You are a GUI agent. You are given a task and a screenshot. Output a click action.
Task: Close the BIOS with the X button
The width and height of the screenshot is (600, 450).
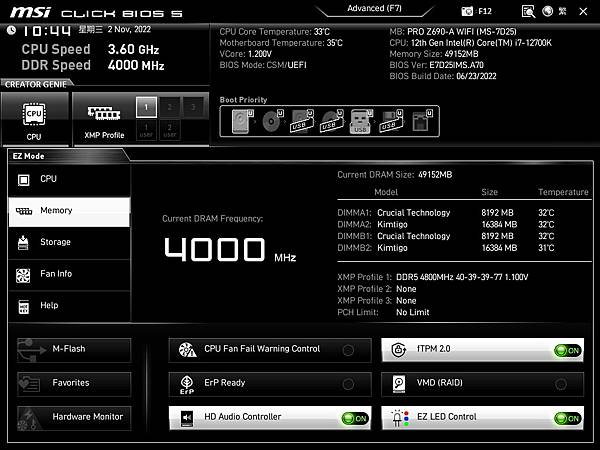[x=583, y=11]
